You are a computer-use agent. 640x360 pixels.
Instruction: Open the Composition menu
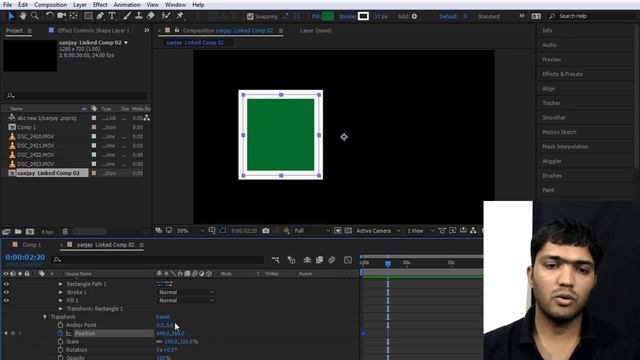tap(50, 5)
